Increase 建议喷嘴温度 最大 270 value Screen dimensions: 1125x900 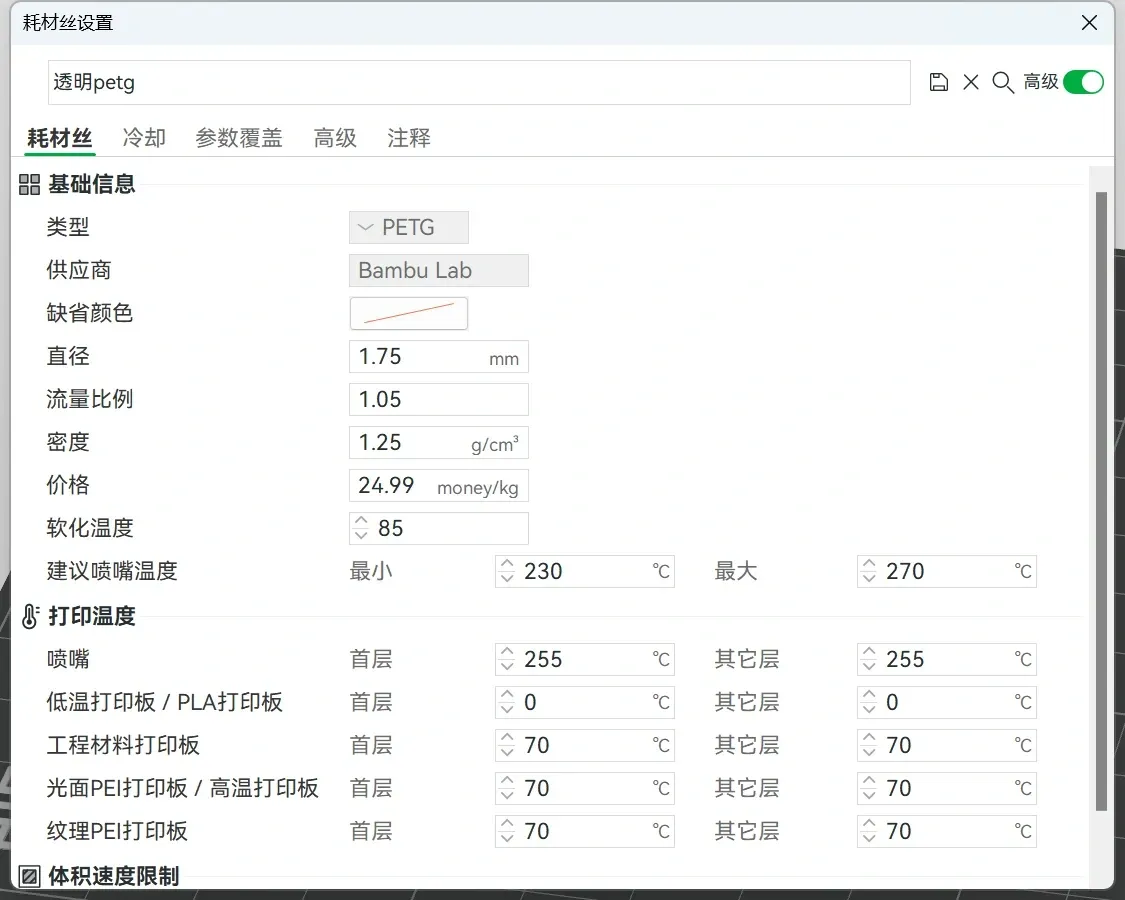click(869, 564)
